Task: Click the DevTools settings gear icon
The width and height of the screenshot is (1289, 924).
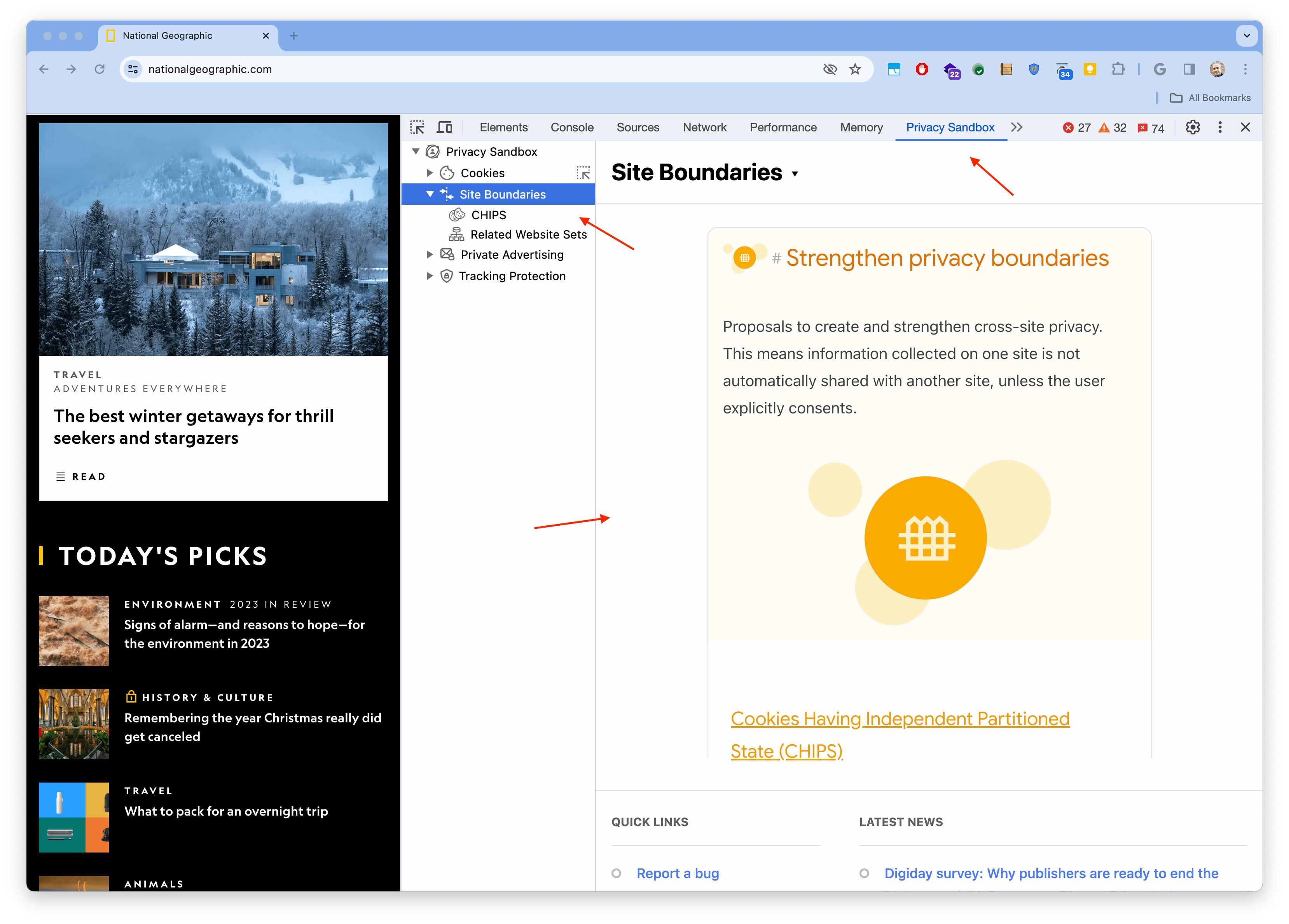Action: (x=1195, y=127)
